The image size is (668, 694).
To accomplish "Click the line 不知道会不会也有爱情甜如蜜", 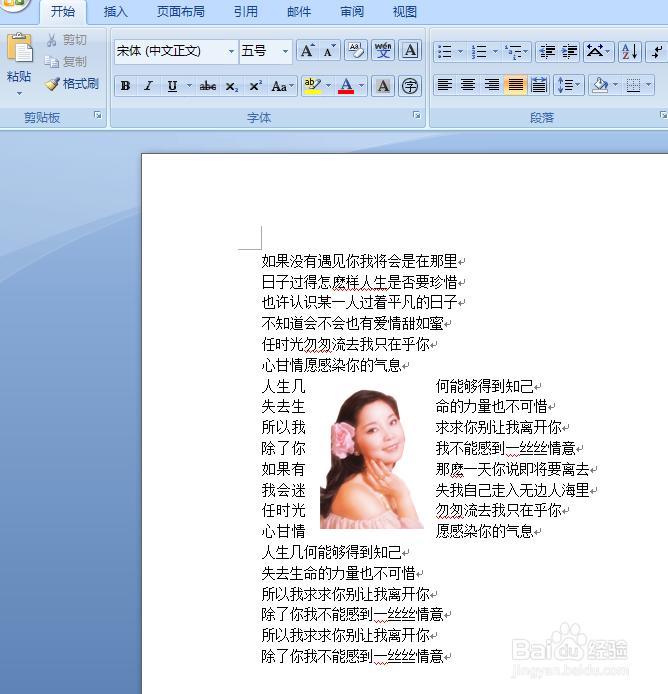I will (352, 324).
